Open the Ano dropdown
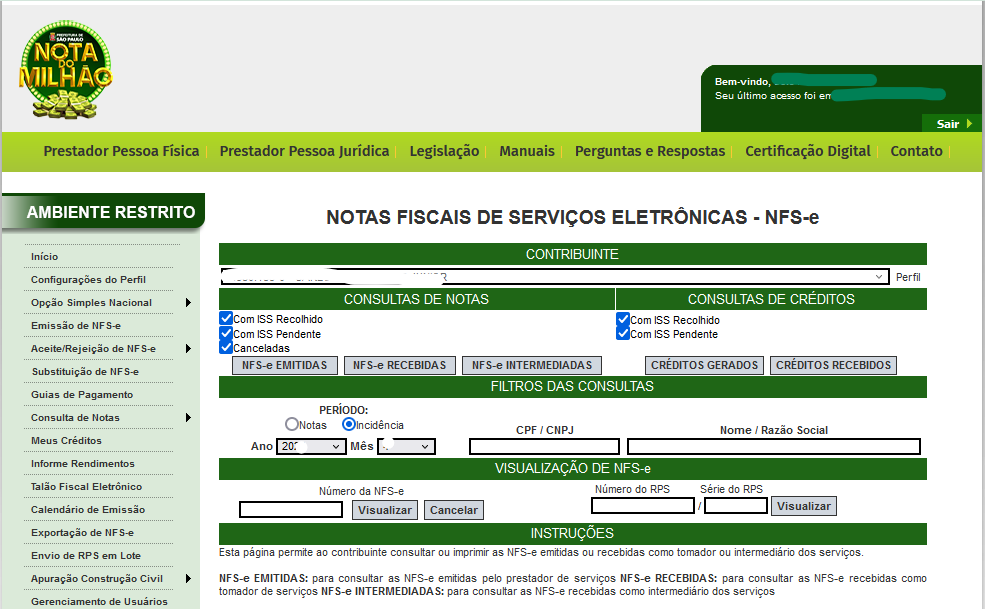The height and width of the screenshot is (609, 985). point(311,446)
